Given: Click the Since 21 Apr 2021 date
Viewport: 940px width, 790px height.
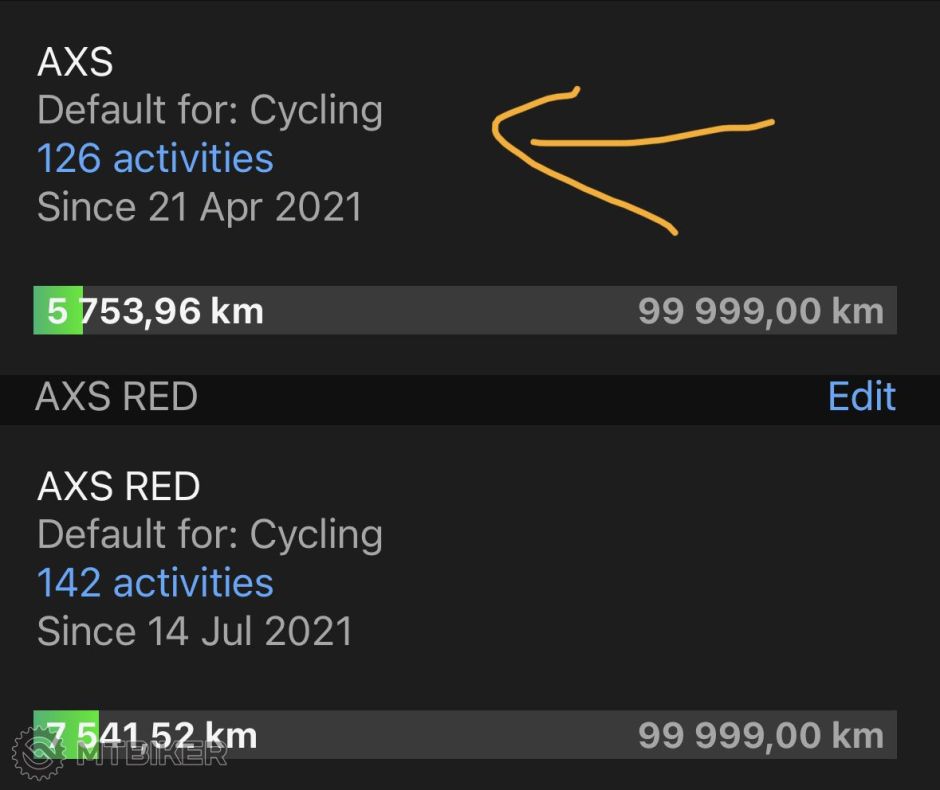Looking at the screenshot, I should click(199, 207).
